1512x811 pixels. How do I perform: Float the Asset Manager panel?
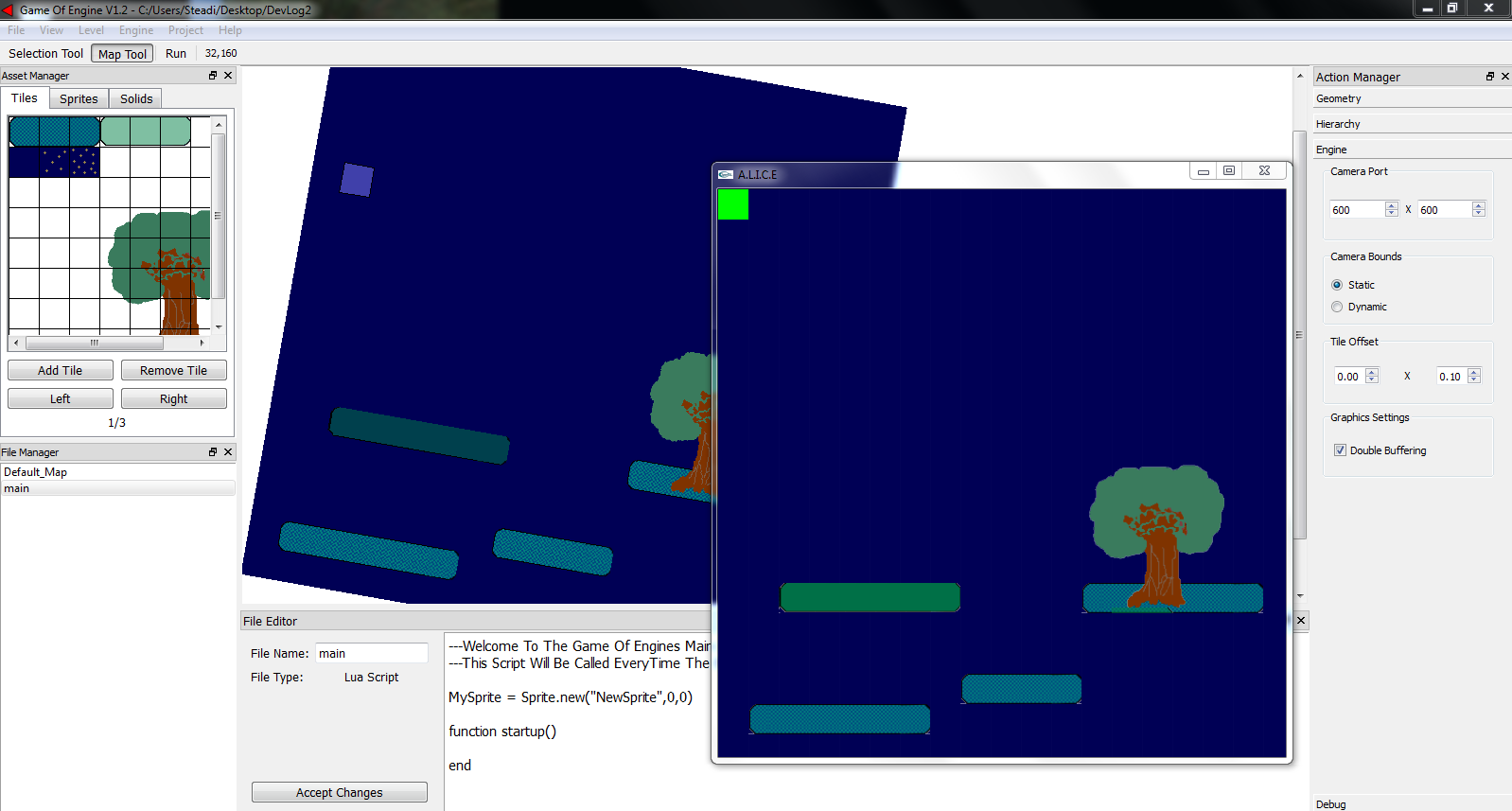213,76
